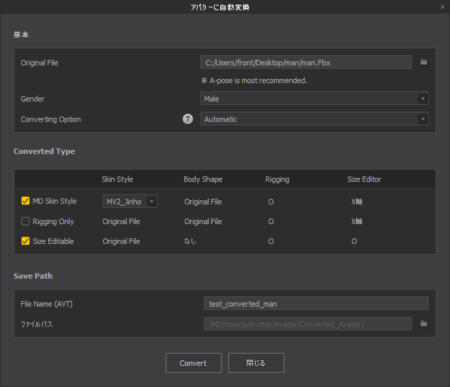Image resolution: width=450 pixels, height=387 pixels.
Task: Click the Converting Option label
Action: point(51,119)
